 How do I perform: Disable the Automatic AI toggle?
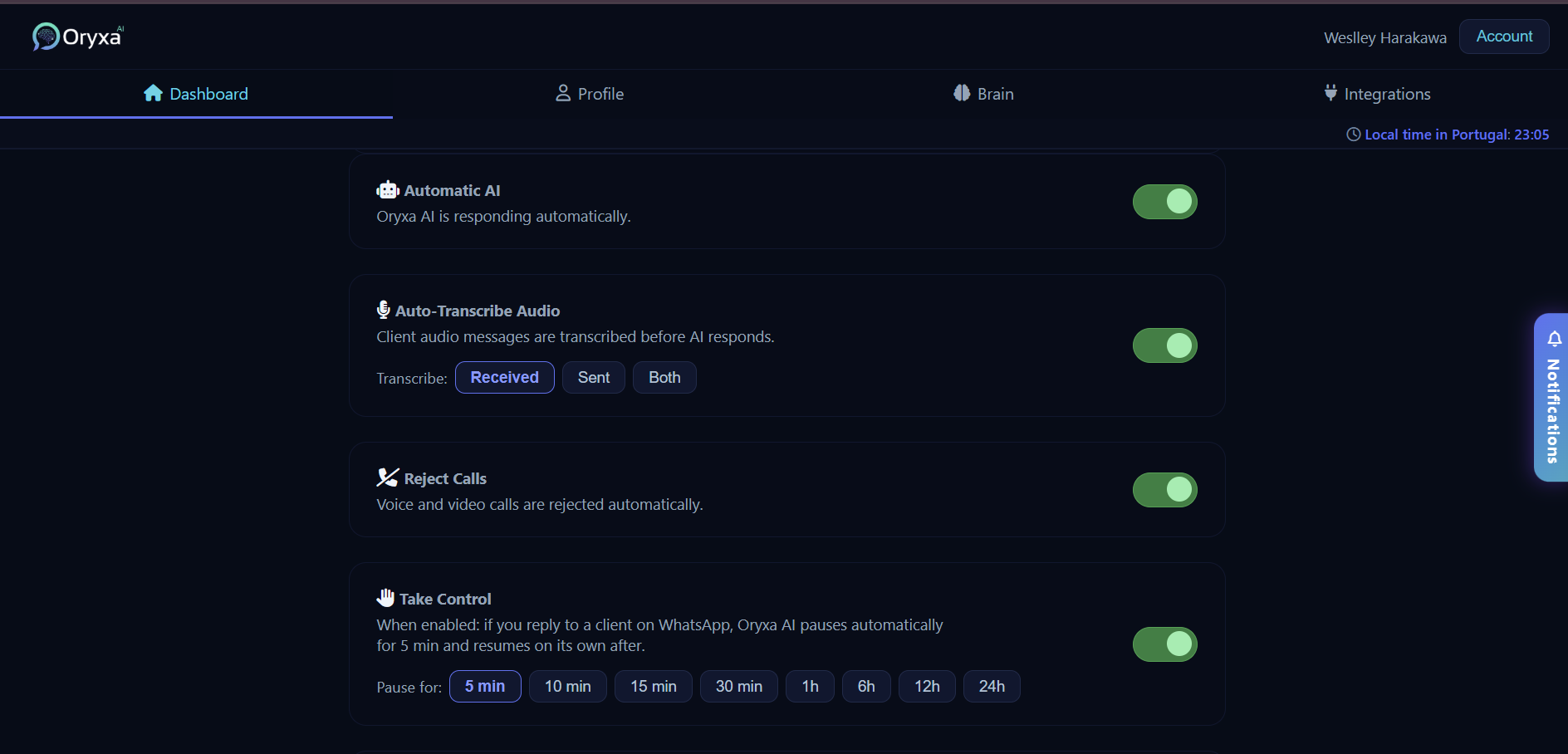(x=1164, y=202)
